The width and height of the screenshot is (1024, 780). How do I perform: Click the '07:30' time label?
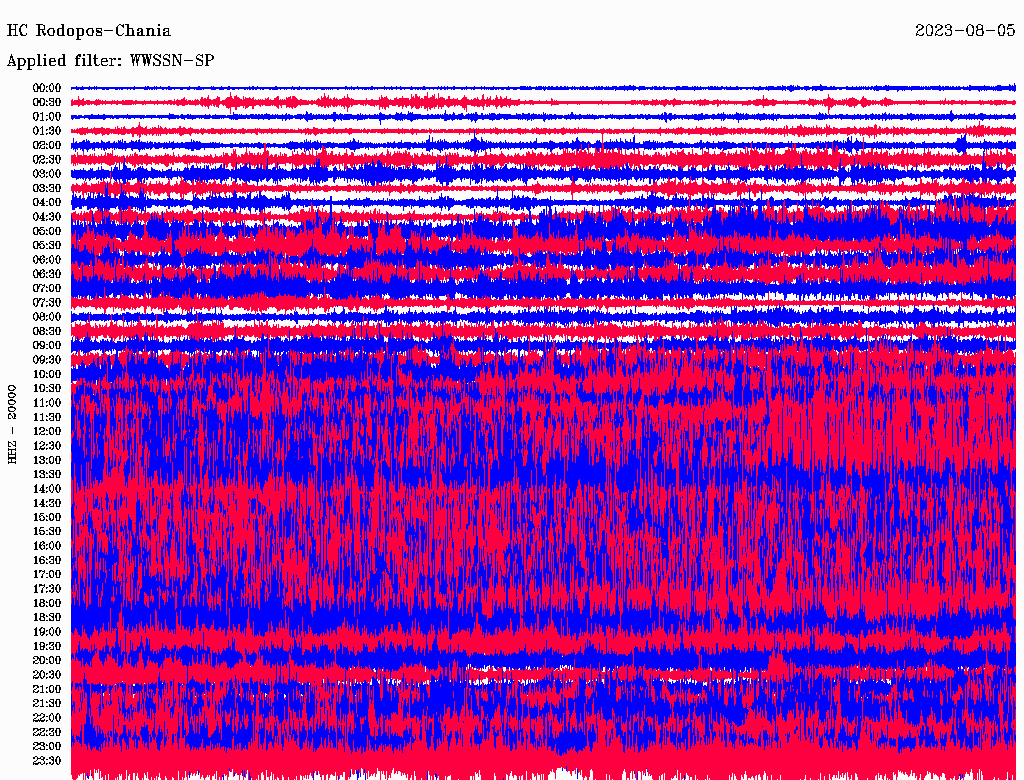pyautogui.click(x=47, y=302)
